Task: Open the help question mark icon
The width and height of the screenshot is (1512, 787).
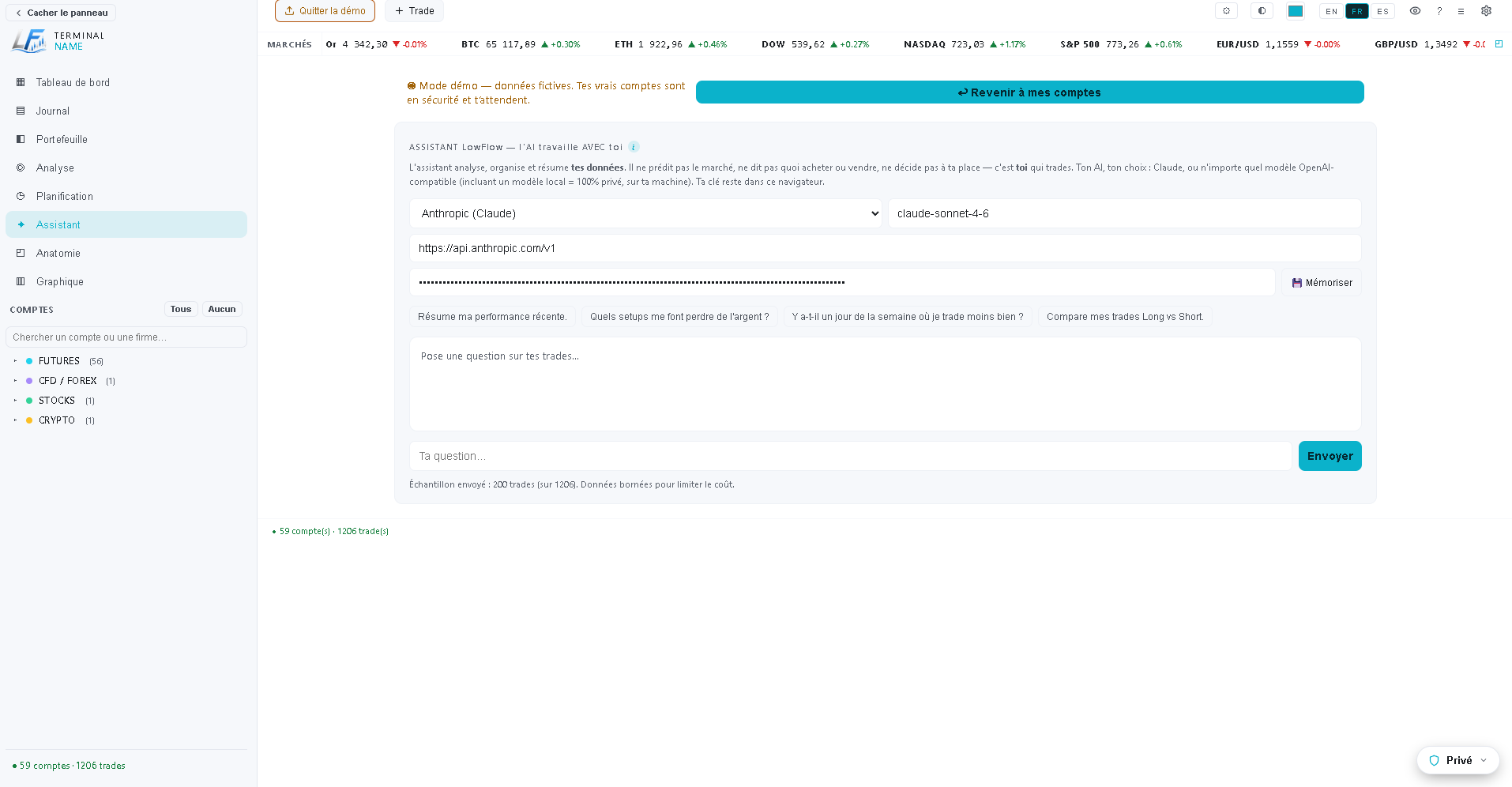Action: pyautogui.click(x=1439, y=11)
